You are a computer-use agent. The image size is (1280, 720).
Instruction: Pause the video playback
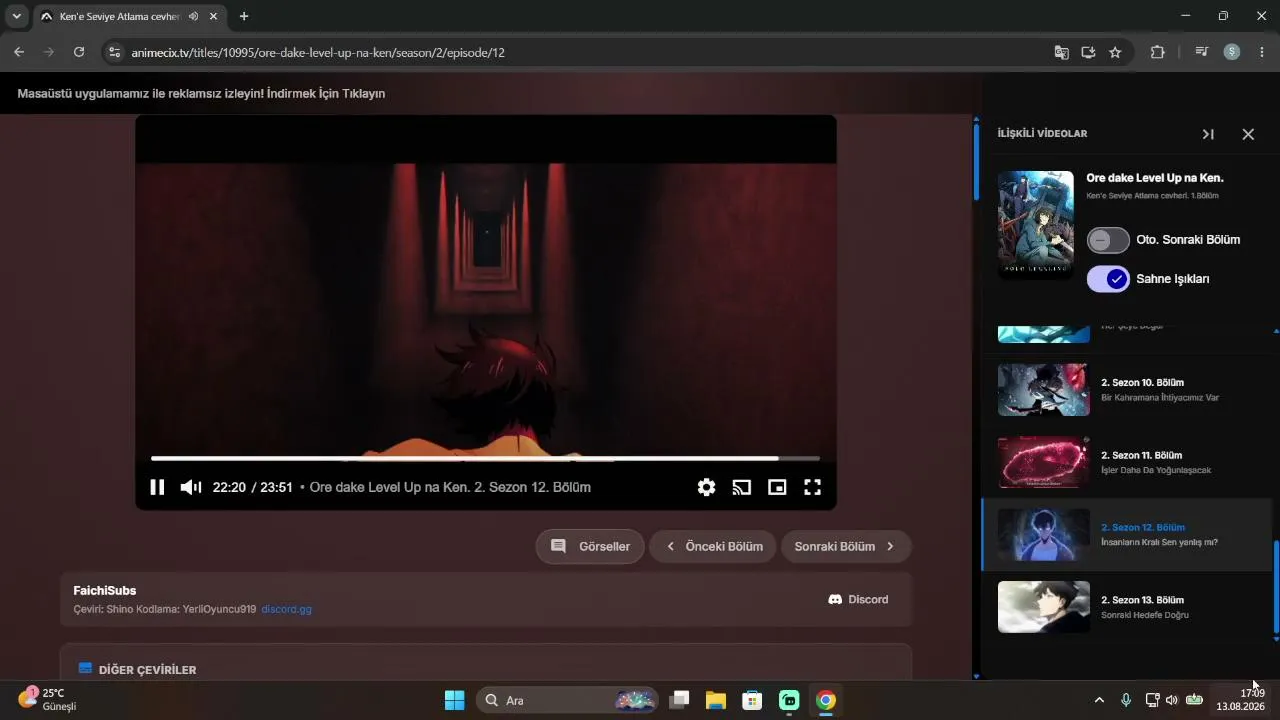(x=157, y=487)
